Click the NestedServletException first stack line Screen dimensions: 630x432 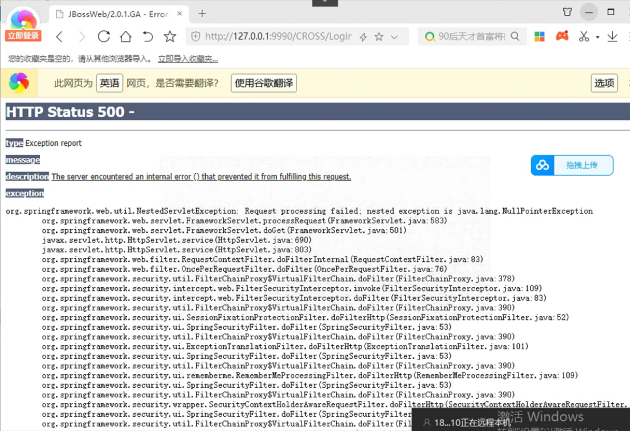[299, 211]
